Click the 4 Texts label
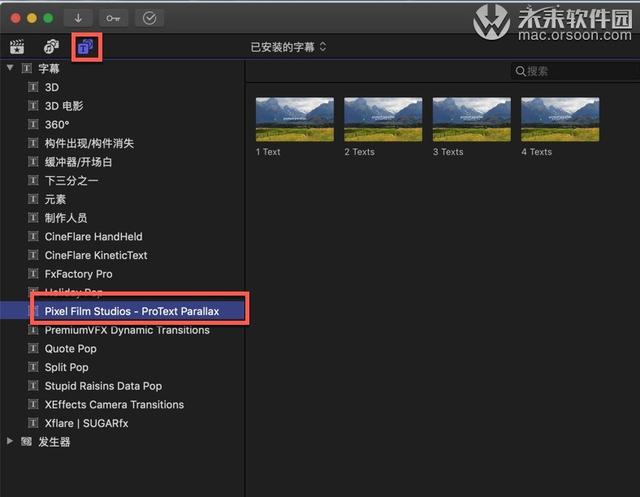Image resolution: width=640 pixels, height=497 pixels. tap(537, 152)
